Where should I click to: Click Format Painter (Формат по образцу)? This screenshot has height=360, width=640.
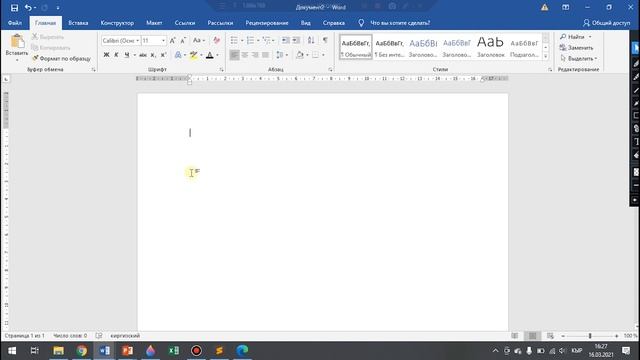coord(61,59)
